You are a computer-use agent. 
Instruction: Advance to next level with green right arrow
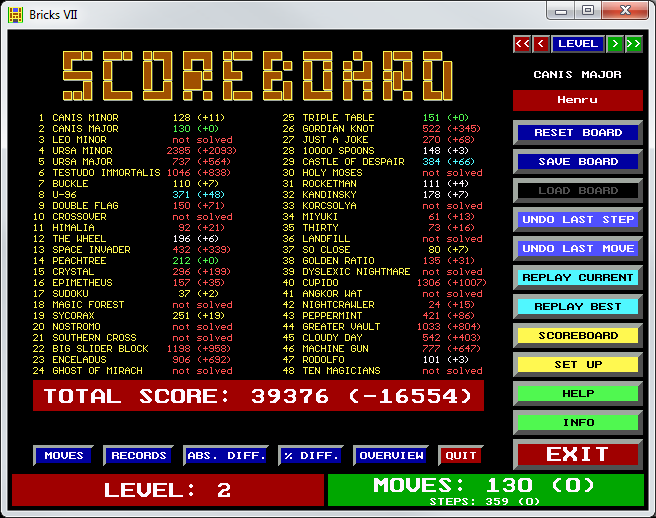(x=615, y=44)
